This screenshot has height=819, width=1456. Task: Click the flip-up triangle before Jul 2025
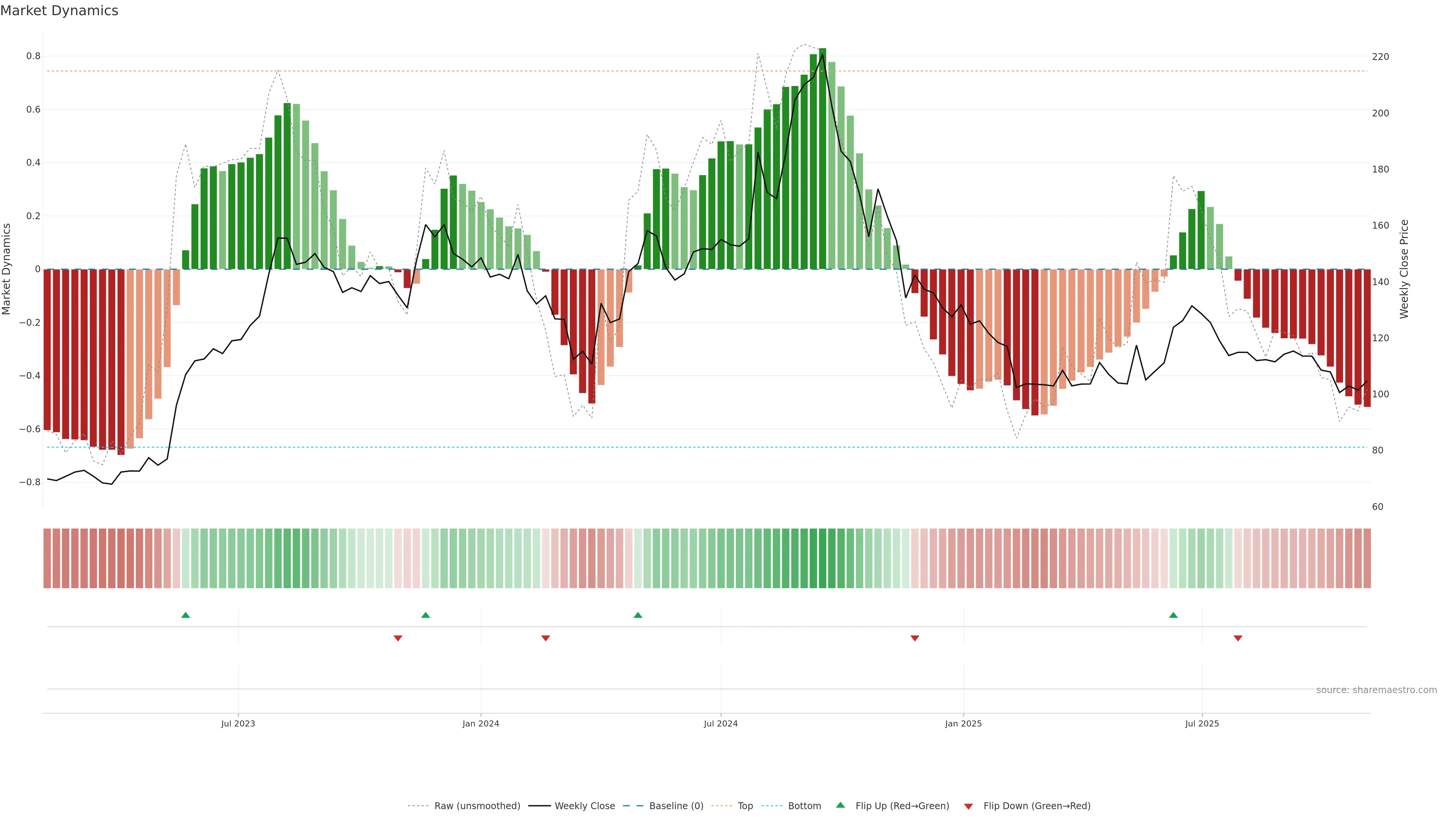click(x=1174, y=615)
